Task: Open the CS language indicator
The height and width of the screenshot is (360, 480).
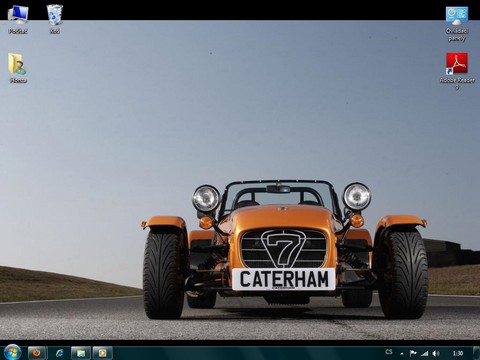Action: pos(389,352)
